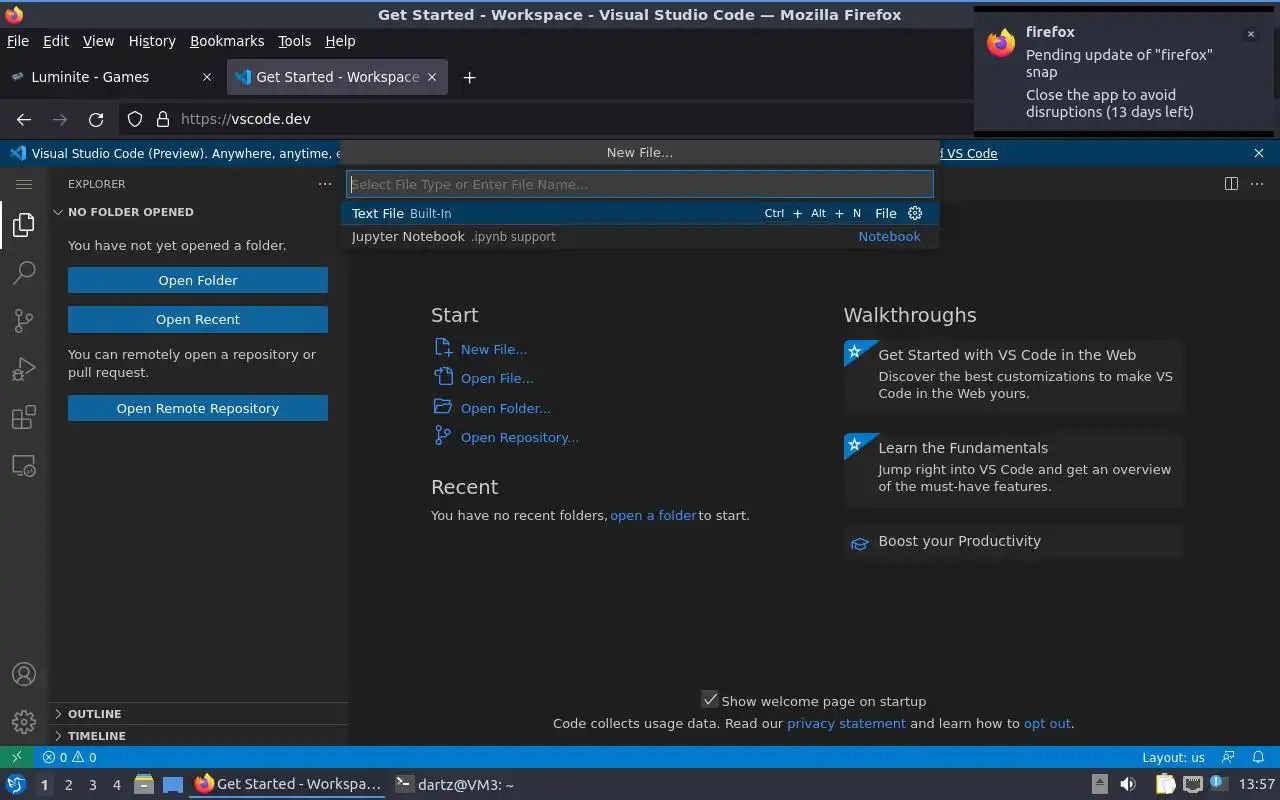The image size is (1280, 800).
Task: Dismiss the firefox snap update notification
Action: [1250, 34]
